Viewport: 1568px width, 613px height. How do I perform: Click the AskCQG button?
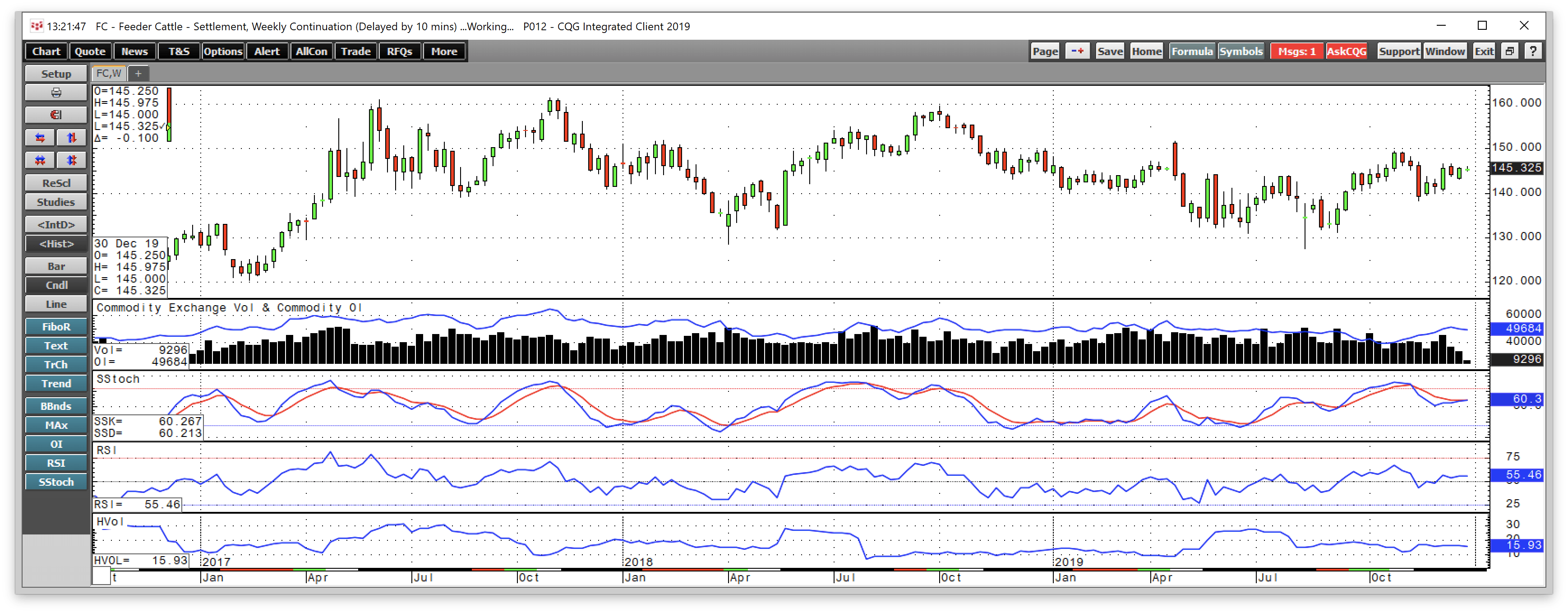tap(1347, 51)
